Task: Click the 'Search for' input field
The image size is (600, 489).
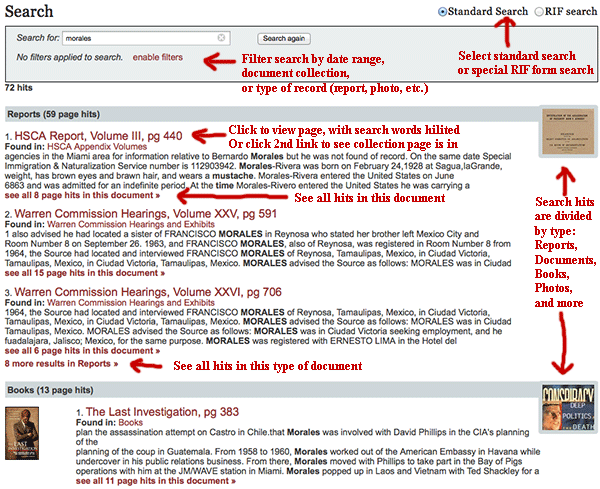Action: 146,38
